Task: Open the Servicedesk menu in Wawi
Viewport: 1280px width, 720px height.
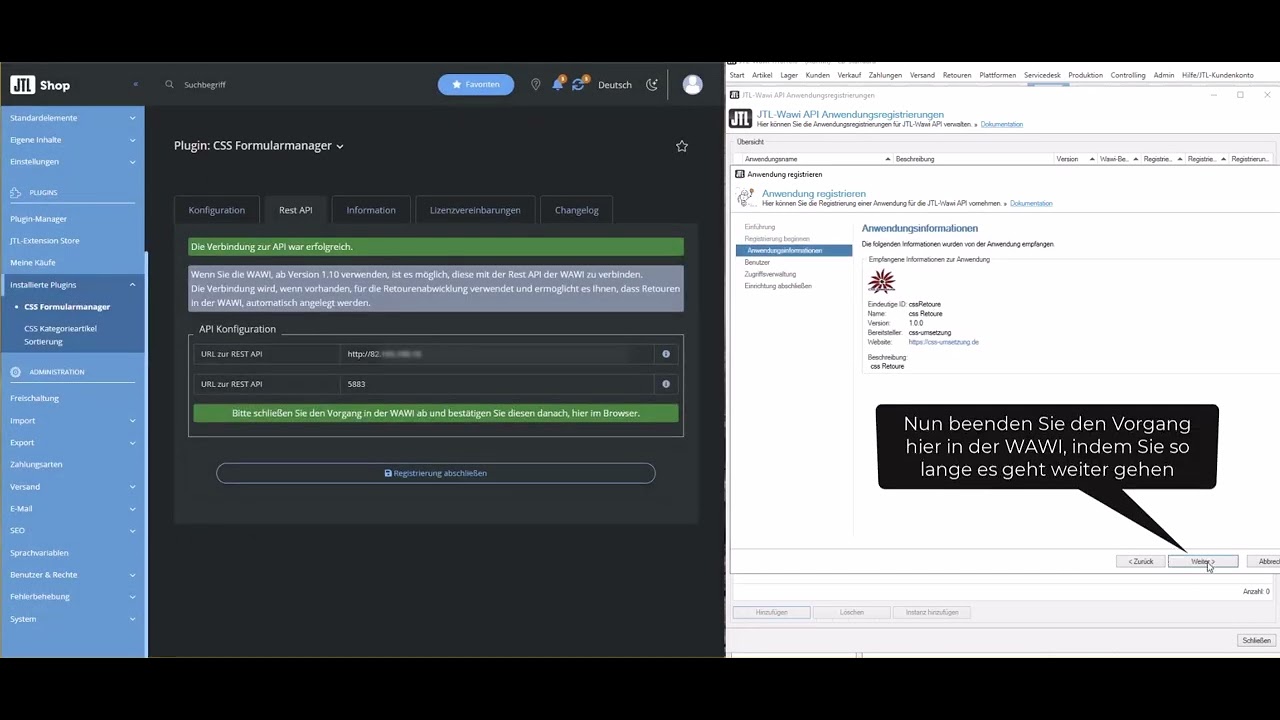Action: coord(1042,75)
